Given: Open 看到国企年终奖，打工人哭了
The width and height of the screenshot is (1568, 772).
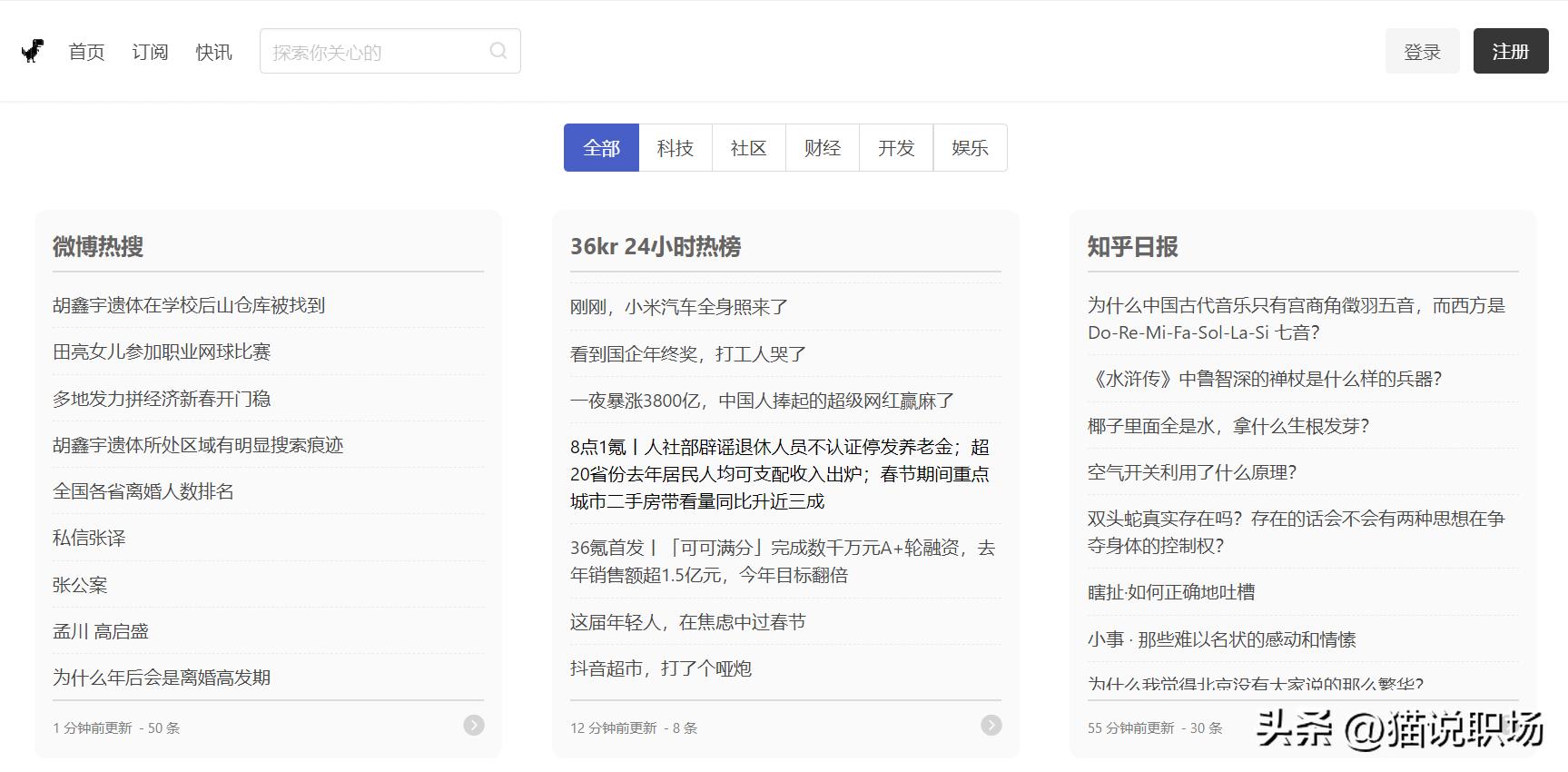Looking at the screenshot, I should coord(688,354).
